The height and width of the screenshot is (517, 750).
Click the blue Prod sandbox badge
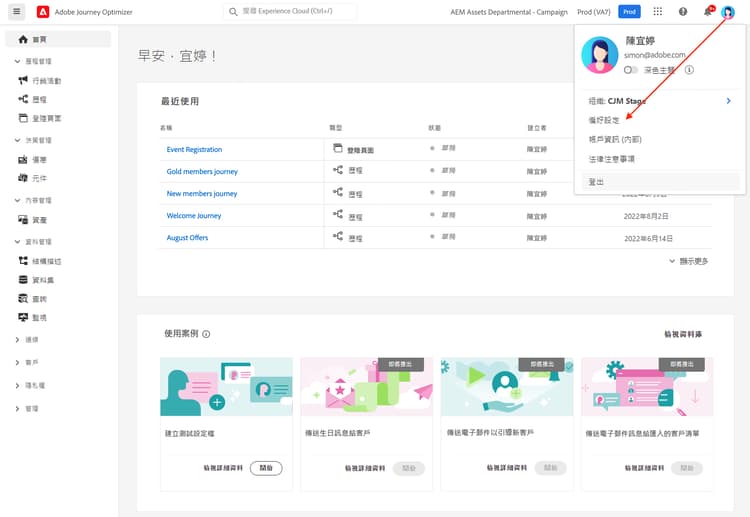pyautogui.click(x=629, y=11)
